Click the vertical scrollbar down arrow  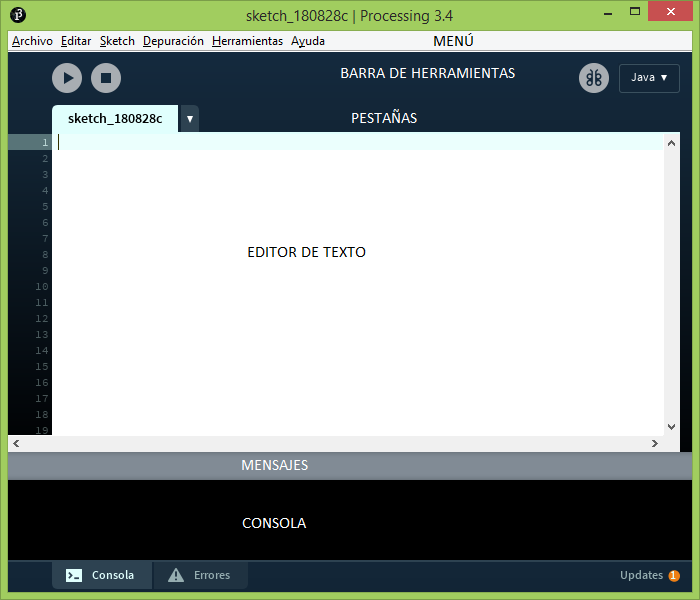[x=671, y=427]
